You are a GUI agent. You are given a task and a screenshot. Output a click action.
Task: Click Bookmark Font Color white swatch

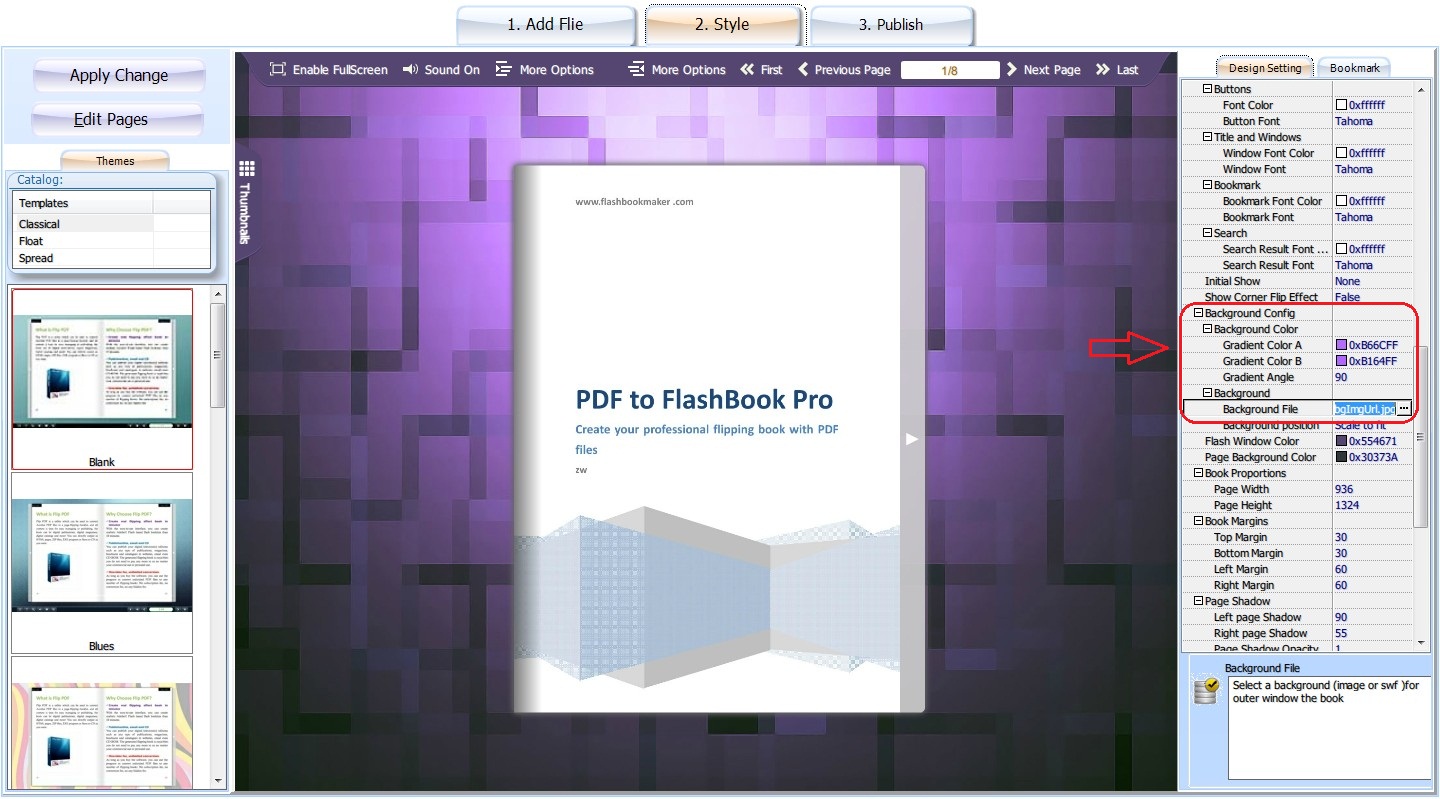1341,201
